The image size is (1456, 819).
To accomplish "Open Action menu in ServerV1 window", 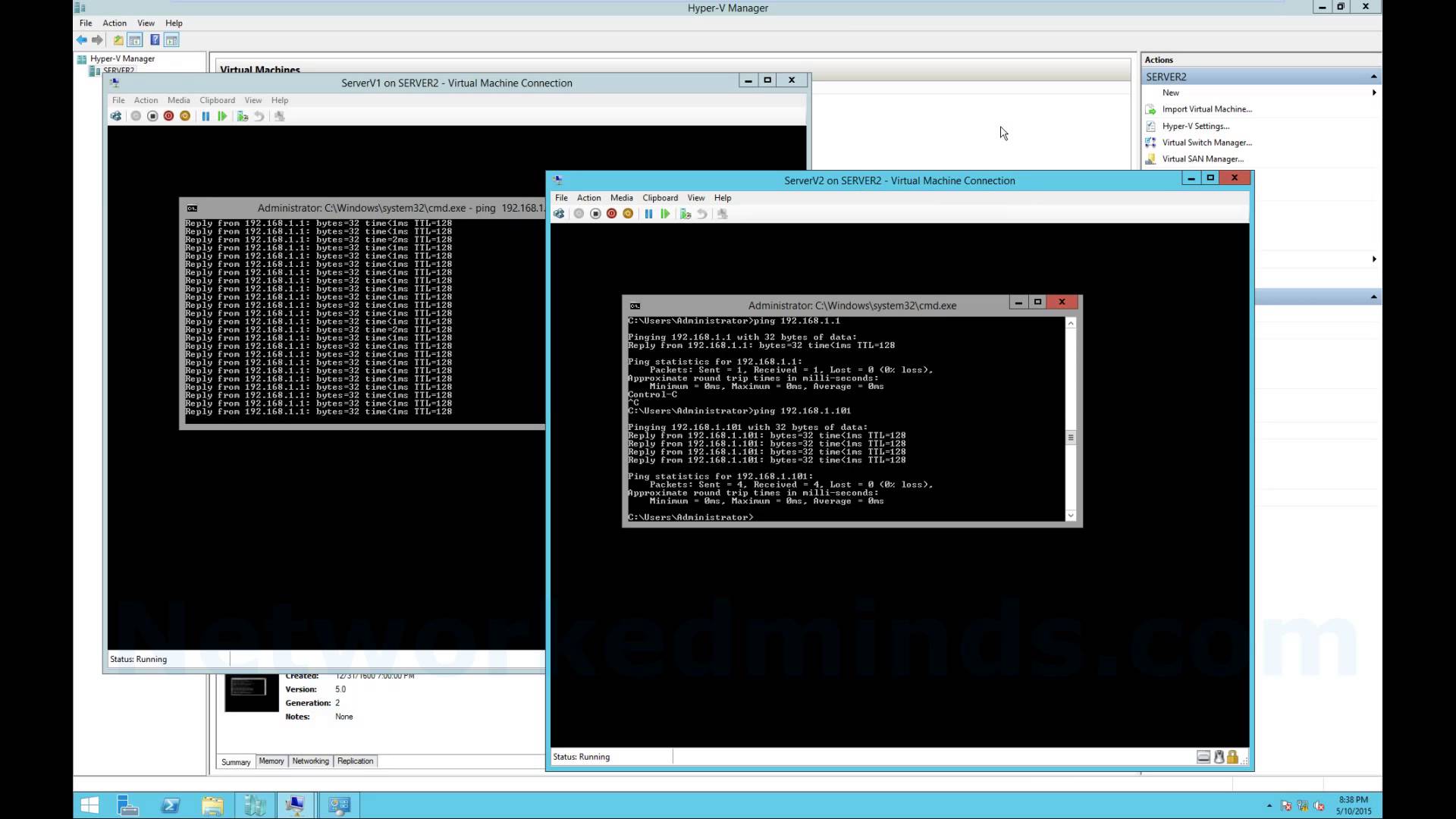I will [146, 100].
